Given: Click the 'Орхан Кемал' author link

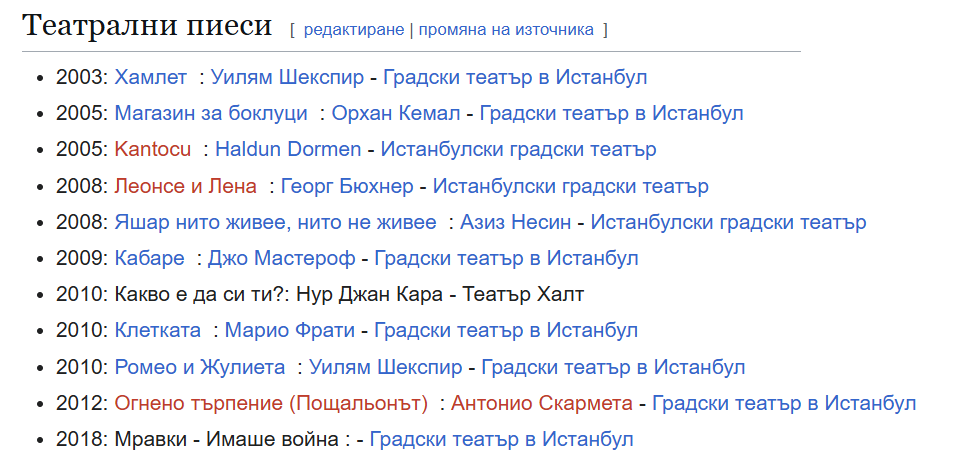Looking at the screenshot, I should [397, 114].
